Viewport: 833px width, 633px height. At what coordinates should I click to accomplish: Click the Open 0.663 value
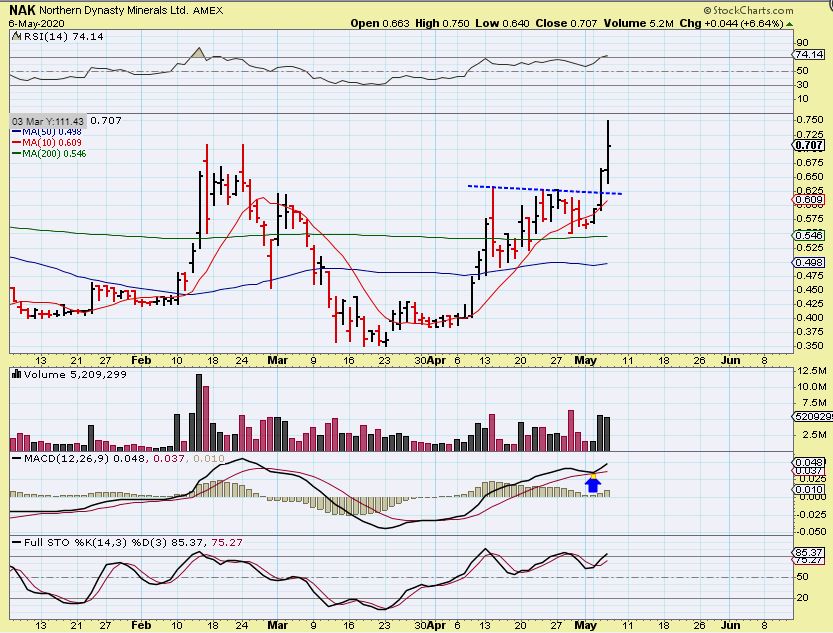(380, 23)
